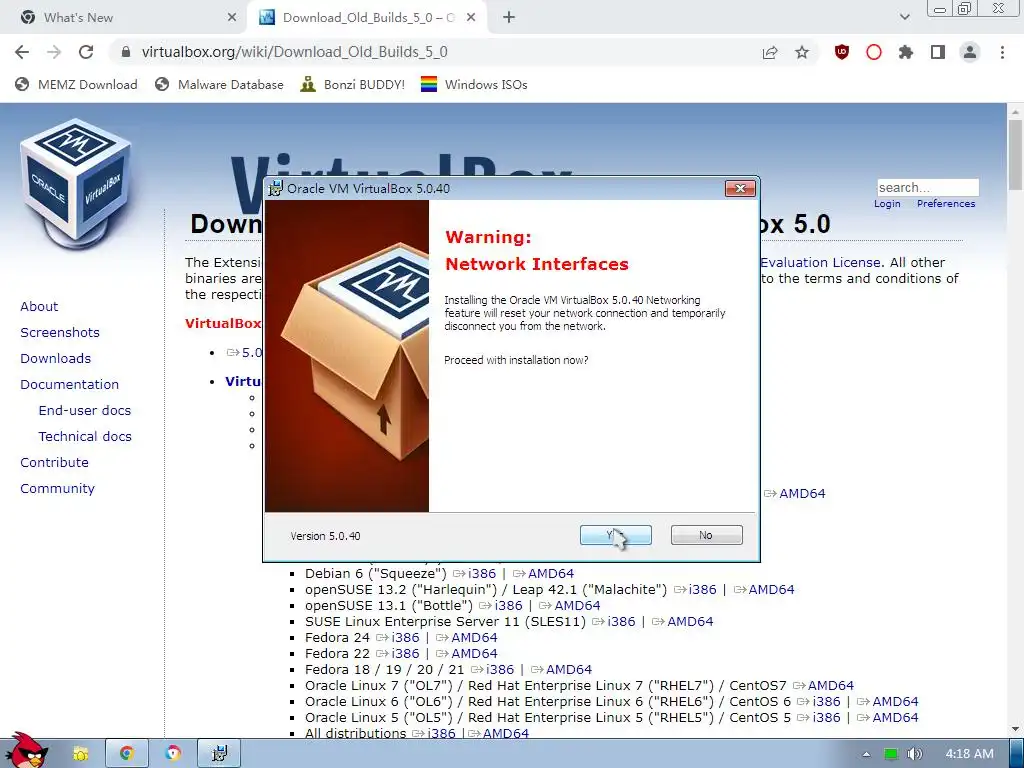The width and height of the screenshot is (1024, 768).
Task: Open the Documentation sidebar link
Action: [70, 385]
